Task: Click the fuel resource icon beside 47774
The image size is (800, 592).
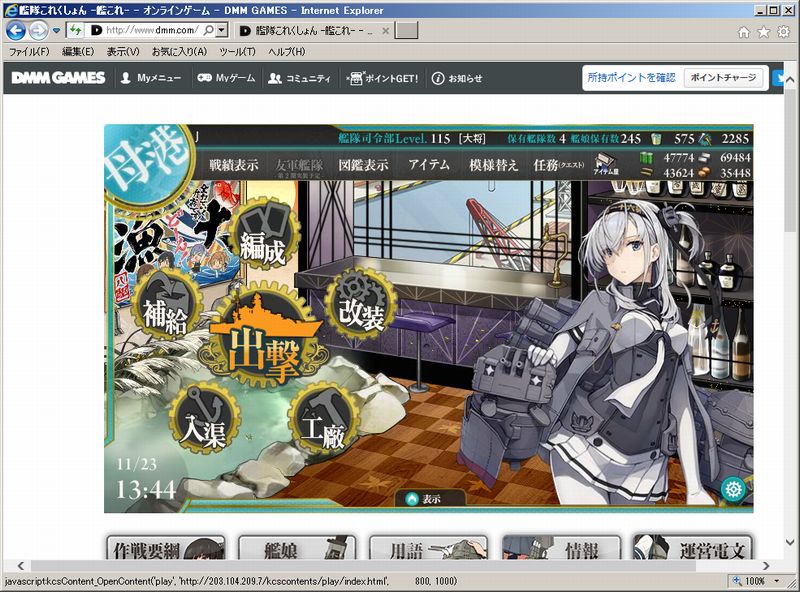Action: tap(646, 158)
